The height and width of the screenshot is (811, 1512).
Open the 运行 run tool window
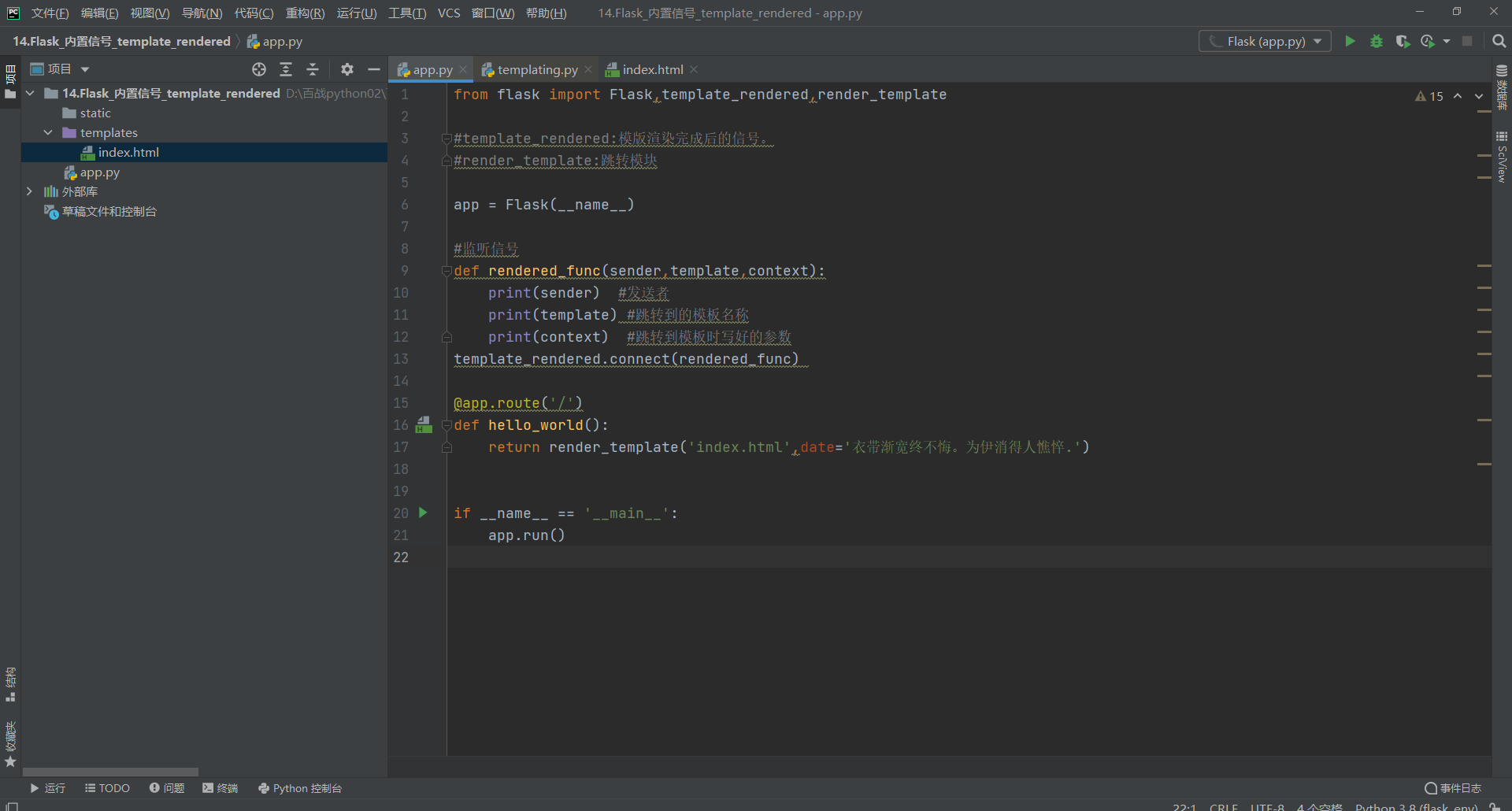(47, 788)
